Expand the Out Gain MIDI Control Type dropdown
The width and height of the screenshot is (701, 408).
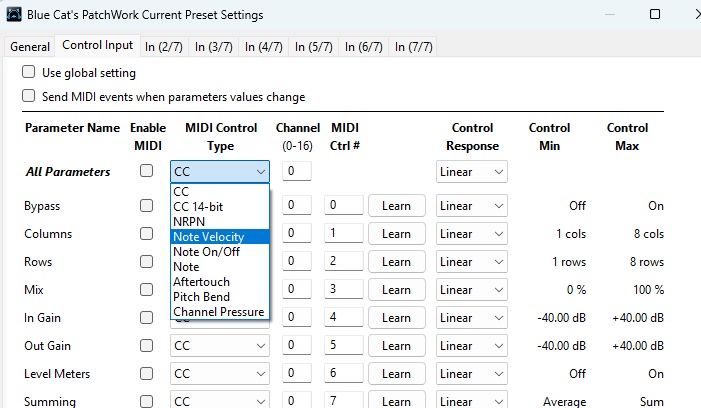pos(220,346)
